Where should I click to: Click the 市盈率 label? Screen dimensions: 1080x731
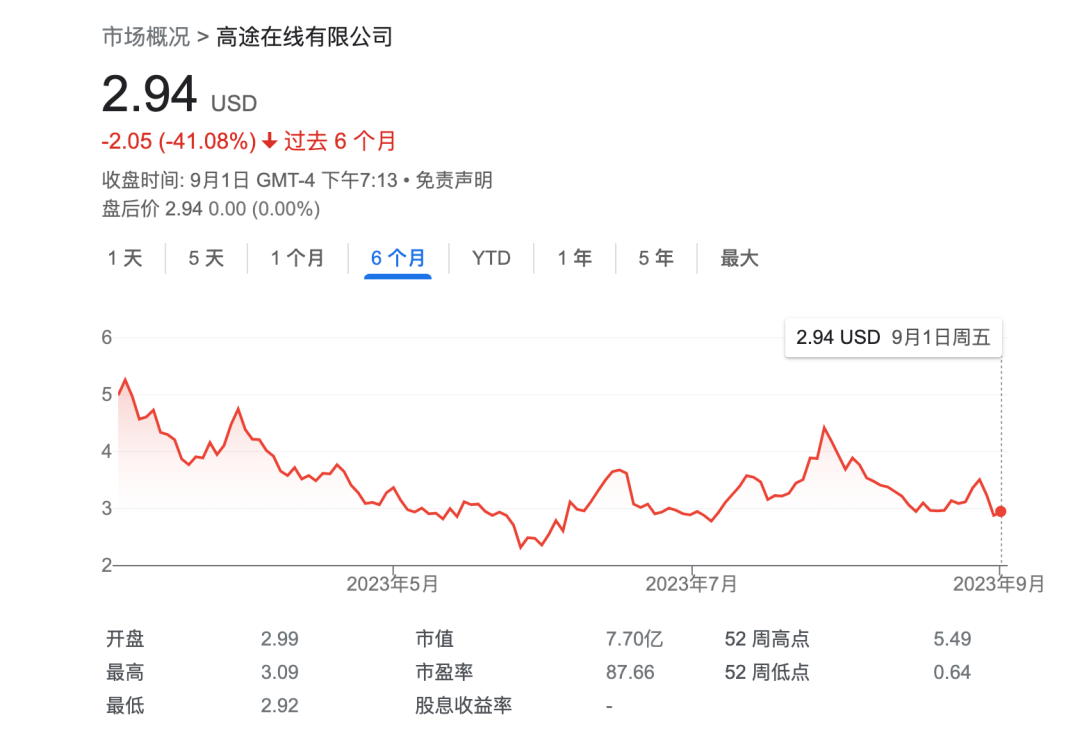pos(444,672)
